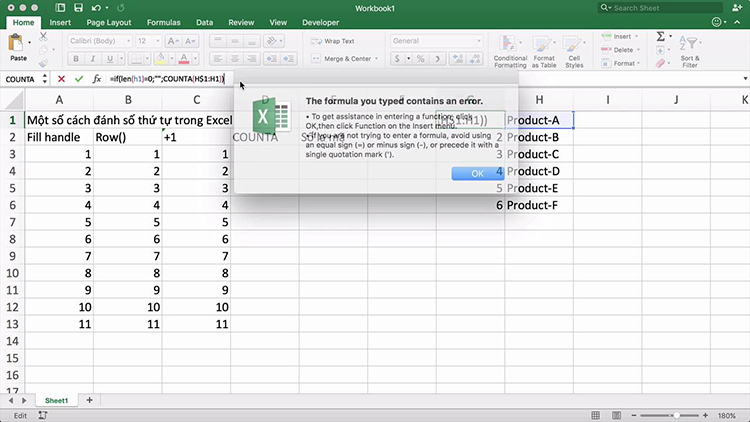The height and width of the screenshot is (422, 750).
Task: Expand the formula bar with the arrow
Action: (x=745, y=78)
